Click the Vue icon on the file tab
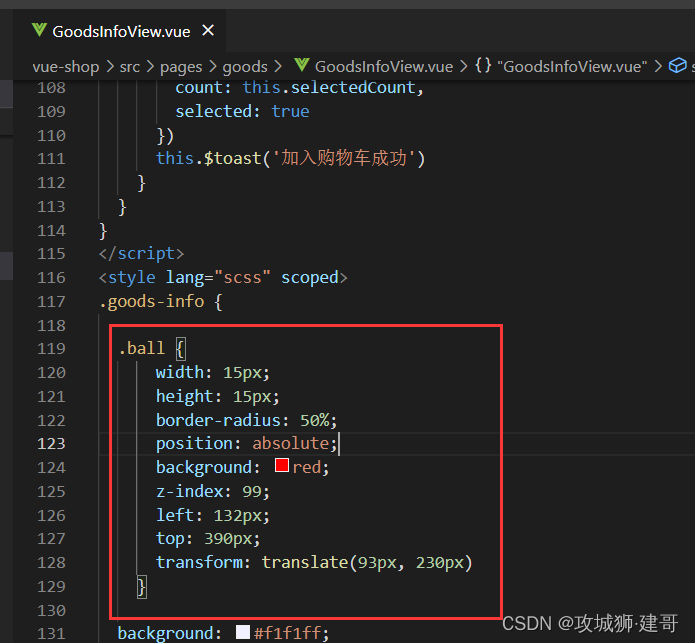Screen dimensions: 695x643 (x=39, y=30)
